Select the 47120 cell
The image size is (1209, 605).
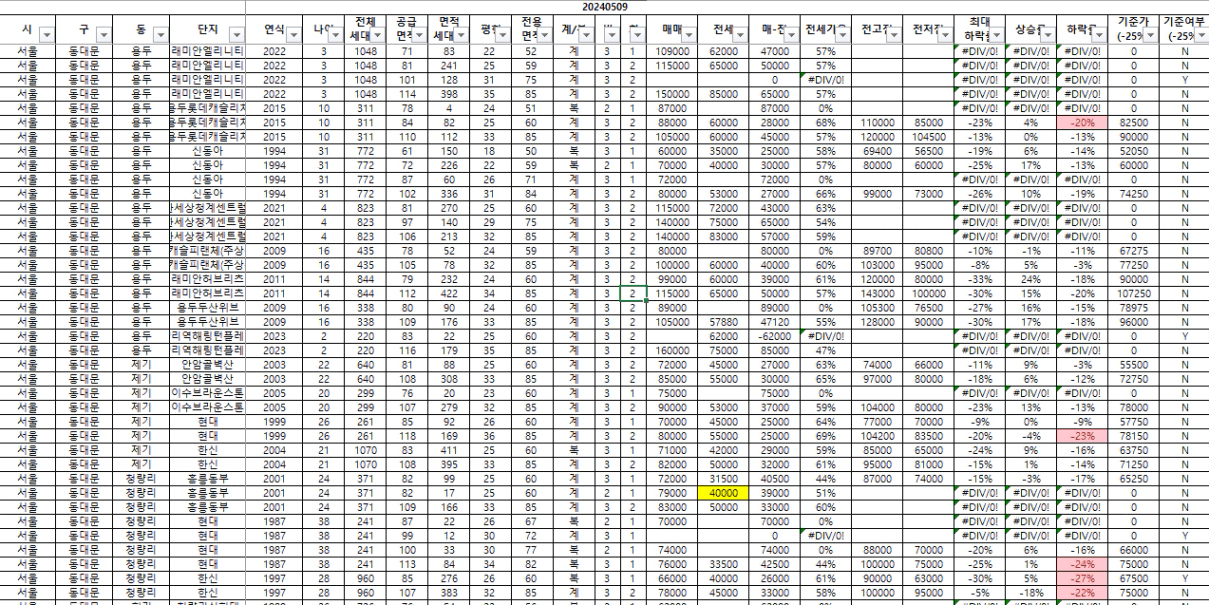coord(774,322)
